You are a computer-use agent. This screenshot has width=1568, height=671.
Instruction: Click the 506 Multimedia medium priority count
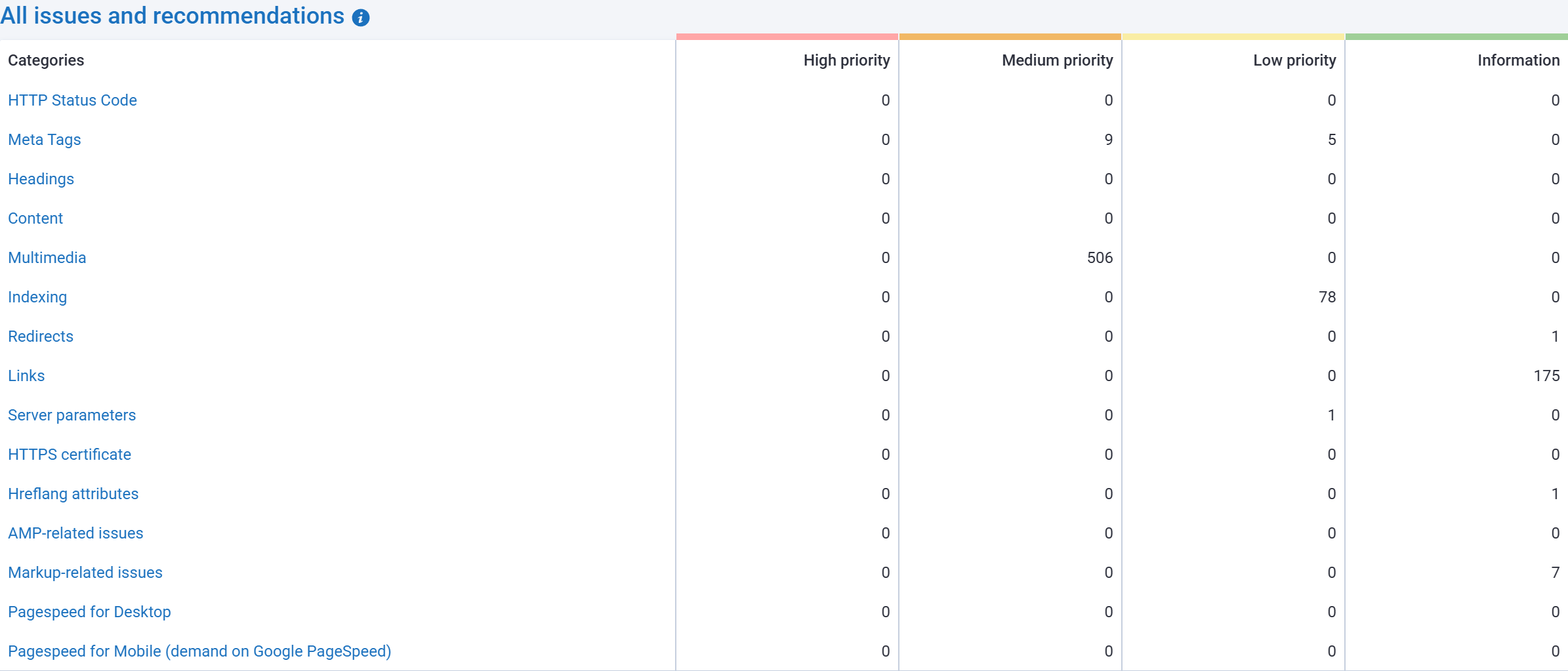1100,258
